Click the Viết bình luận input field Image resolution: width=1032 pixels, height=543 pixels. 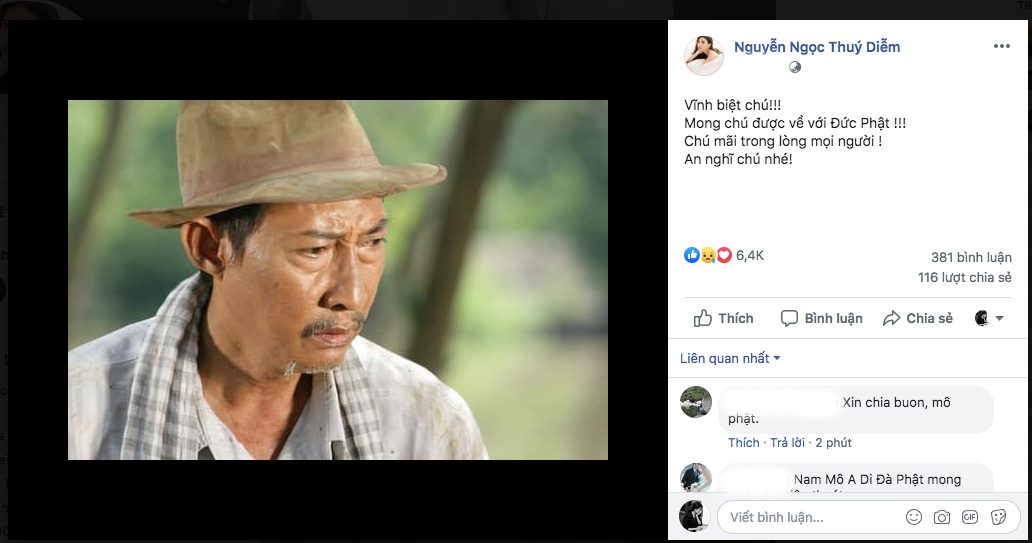coord(810,517)
